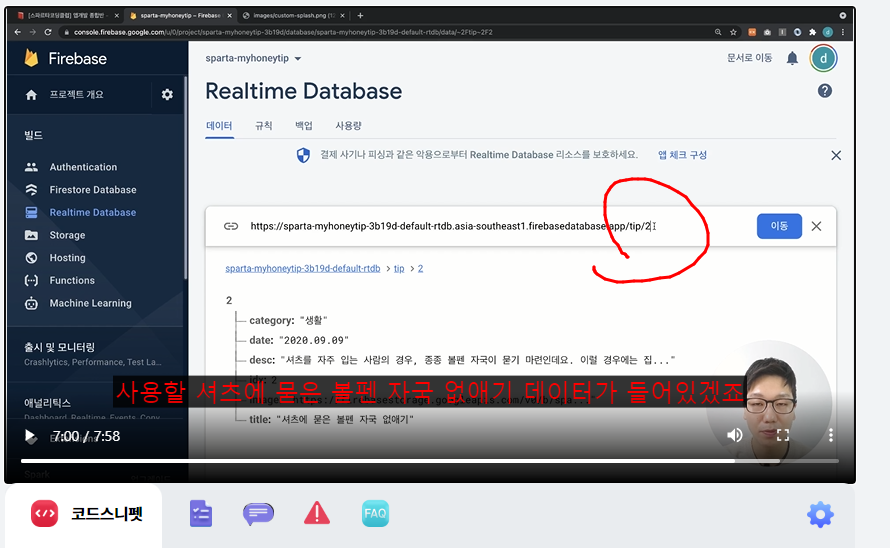Play the video

coord(30,436)
